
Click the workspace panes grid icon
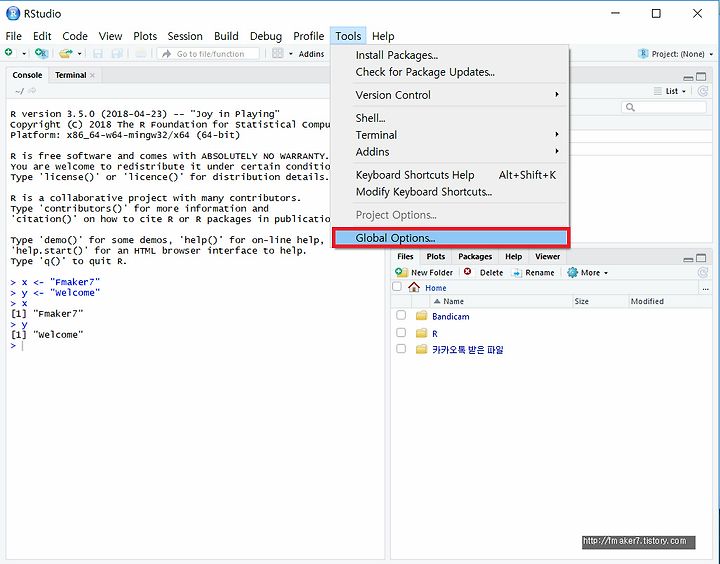click(x=277, y=53)
